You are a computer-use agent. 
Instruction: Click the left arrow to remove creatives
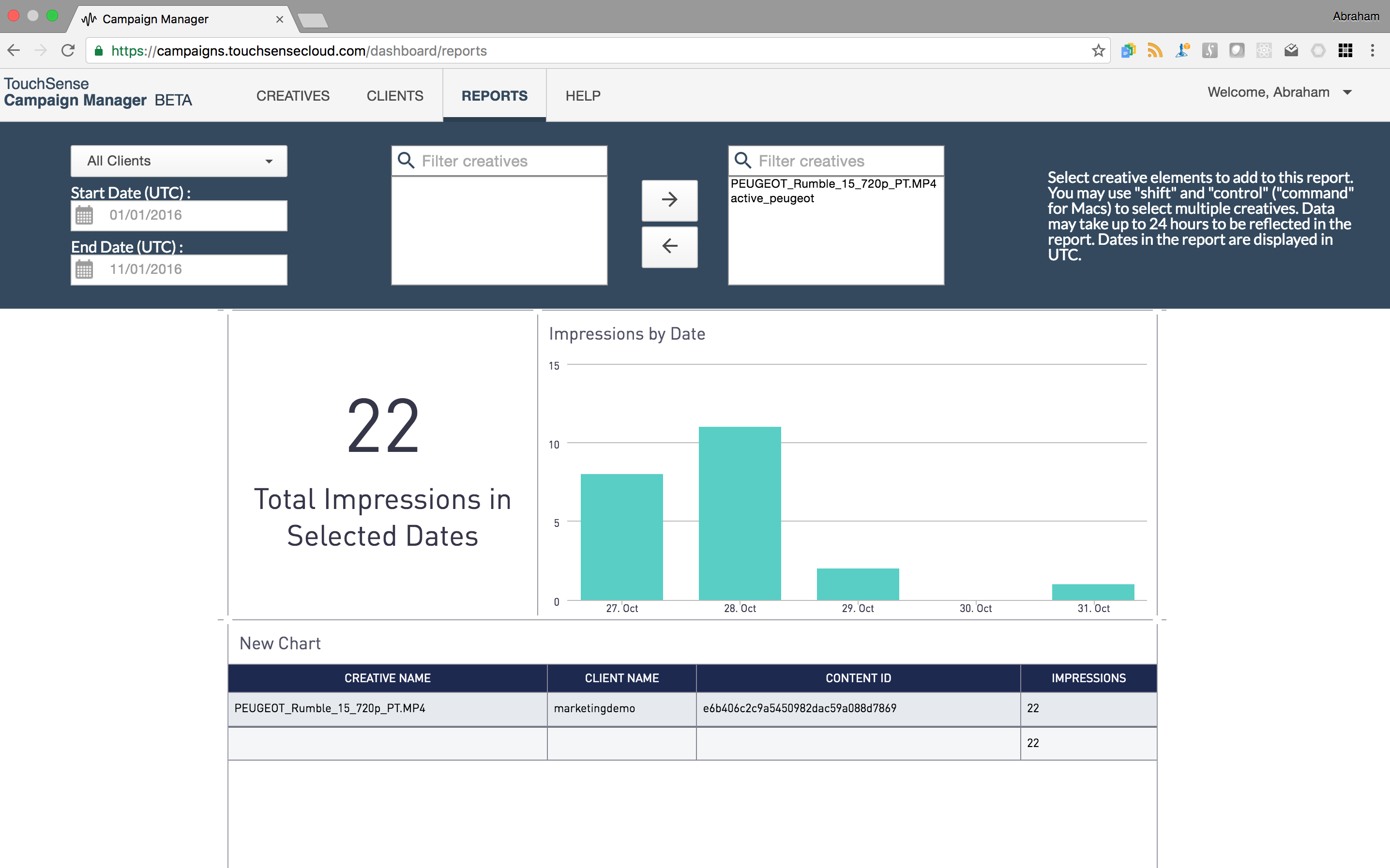pyautogui.click(x=669, y=246)
